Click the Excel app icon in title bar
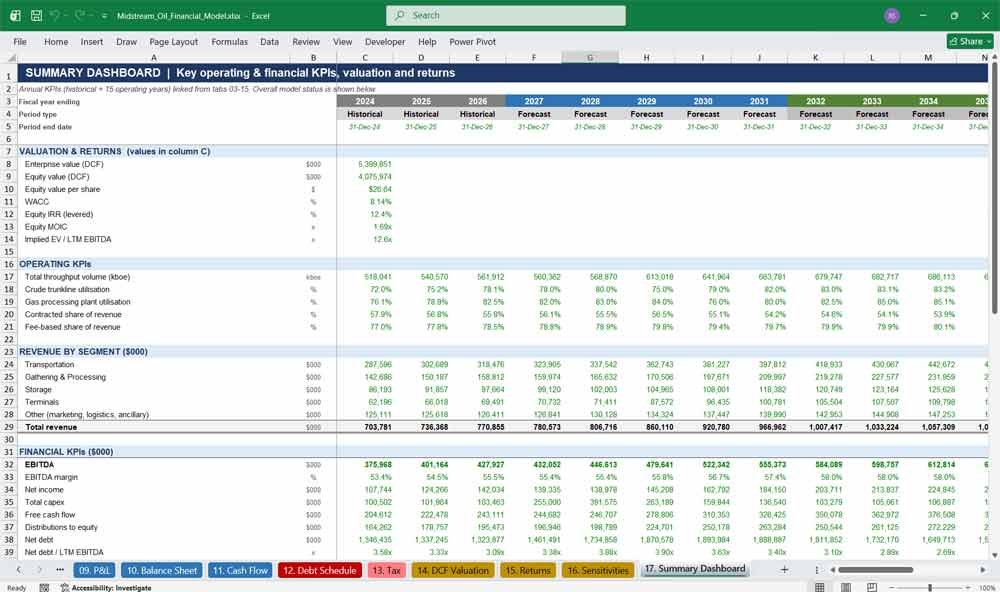The height and width of the screenshot is (592, 1000). (15, 15)
